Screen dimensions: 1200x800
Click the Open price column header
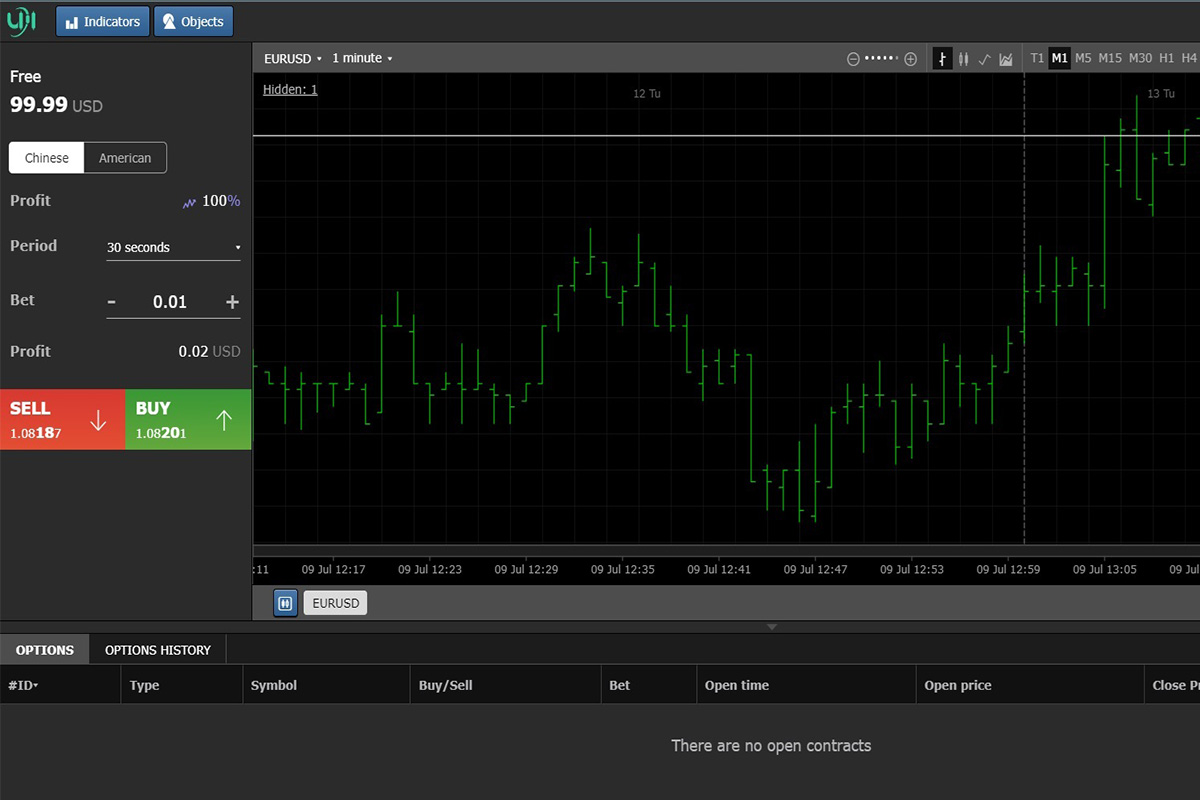[x=1030, y=685]
